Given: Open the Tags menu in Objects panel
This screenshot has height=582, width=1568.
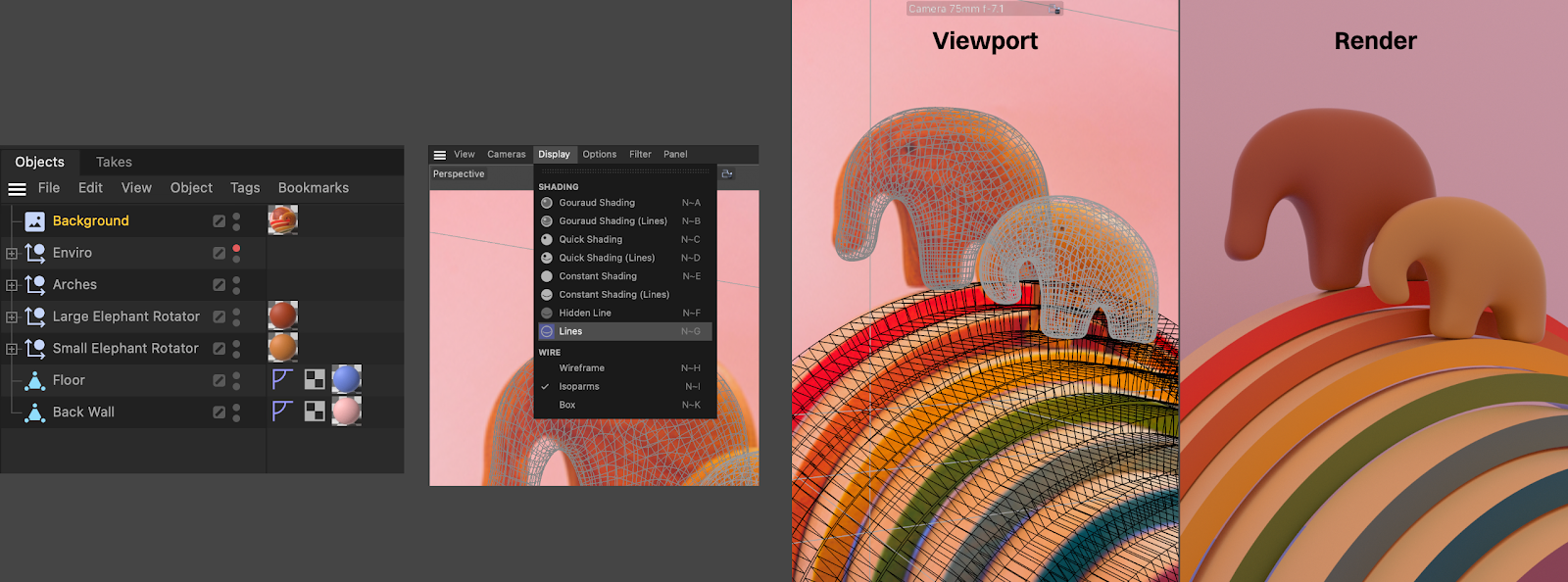Looking at the screenshot, I should click(245, 188).
